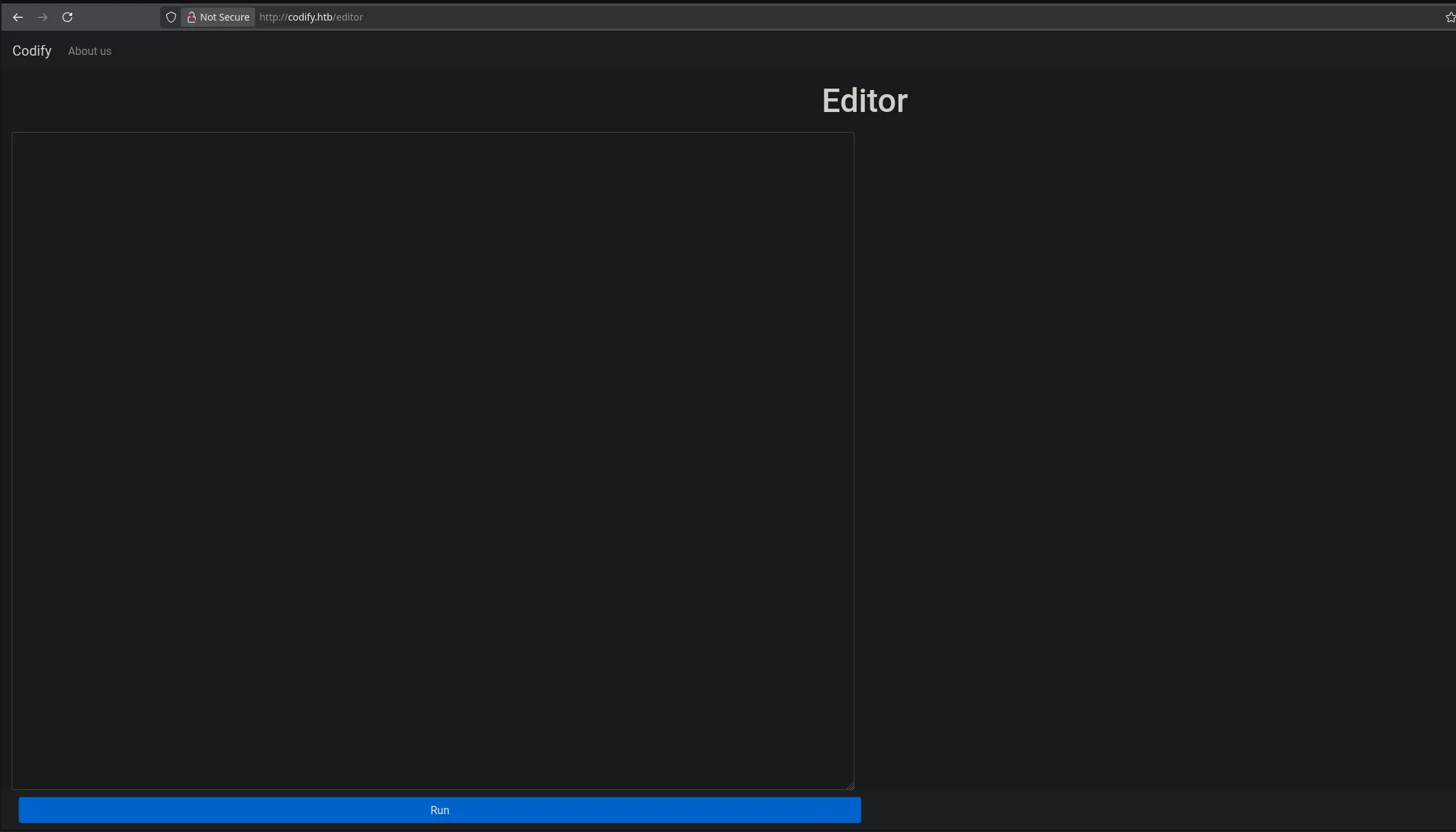1456x832 pixels.
Task: Bookmark this page with the star icon
Action: click(1450, 17)
